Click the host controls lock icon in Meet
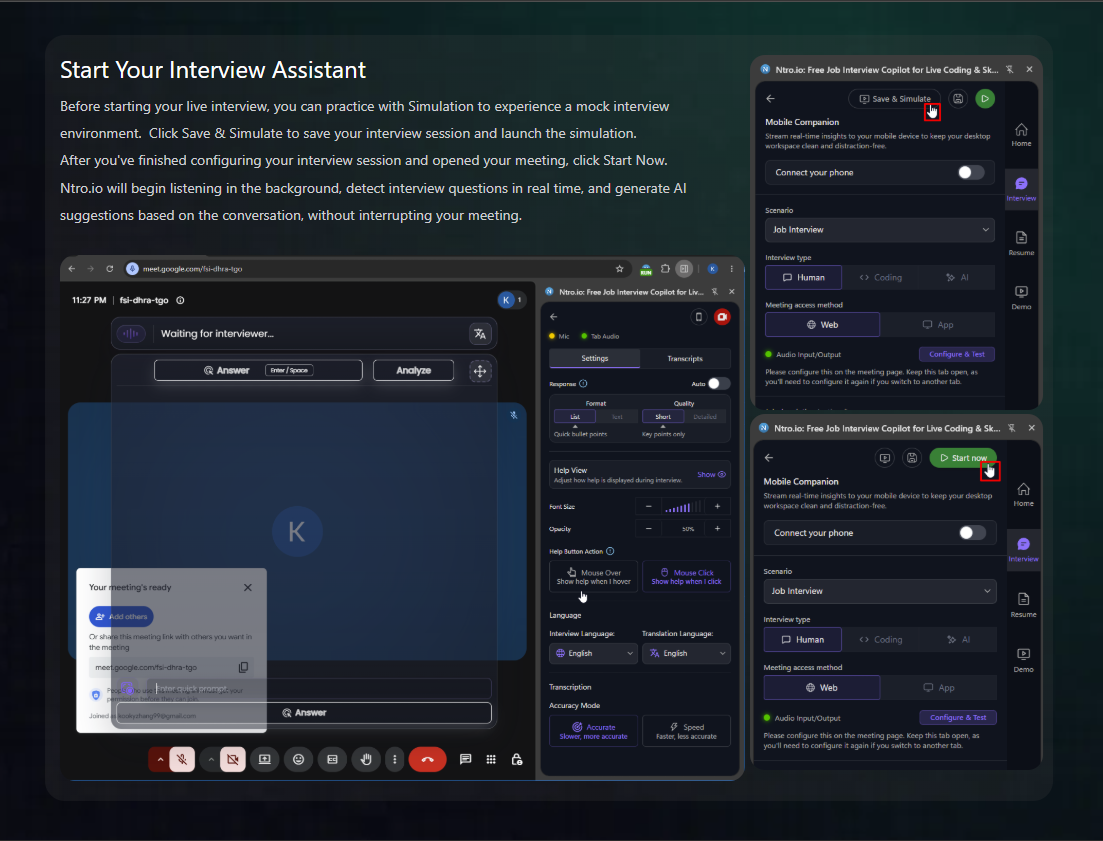Screen dimensions: 1103x841 pyautogui.click(x=517, y=759)
